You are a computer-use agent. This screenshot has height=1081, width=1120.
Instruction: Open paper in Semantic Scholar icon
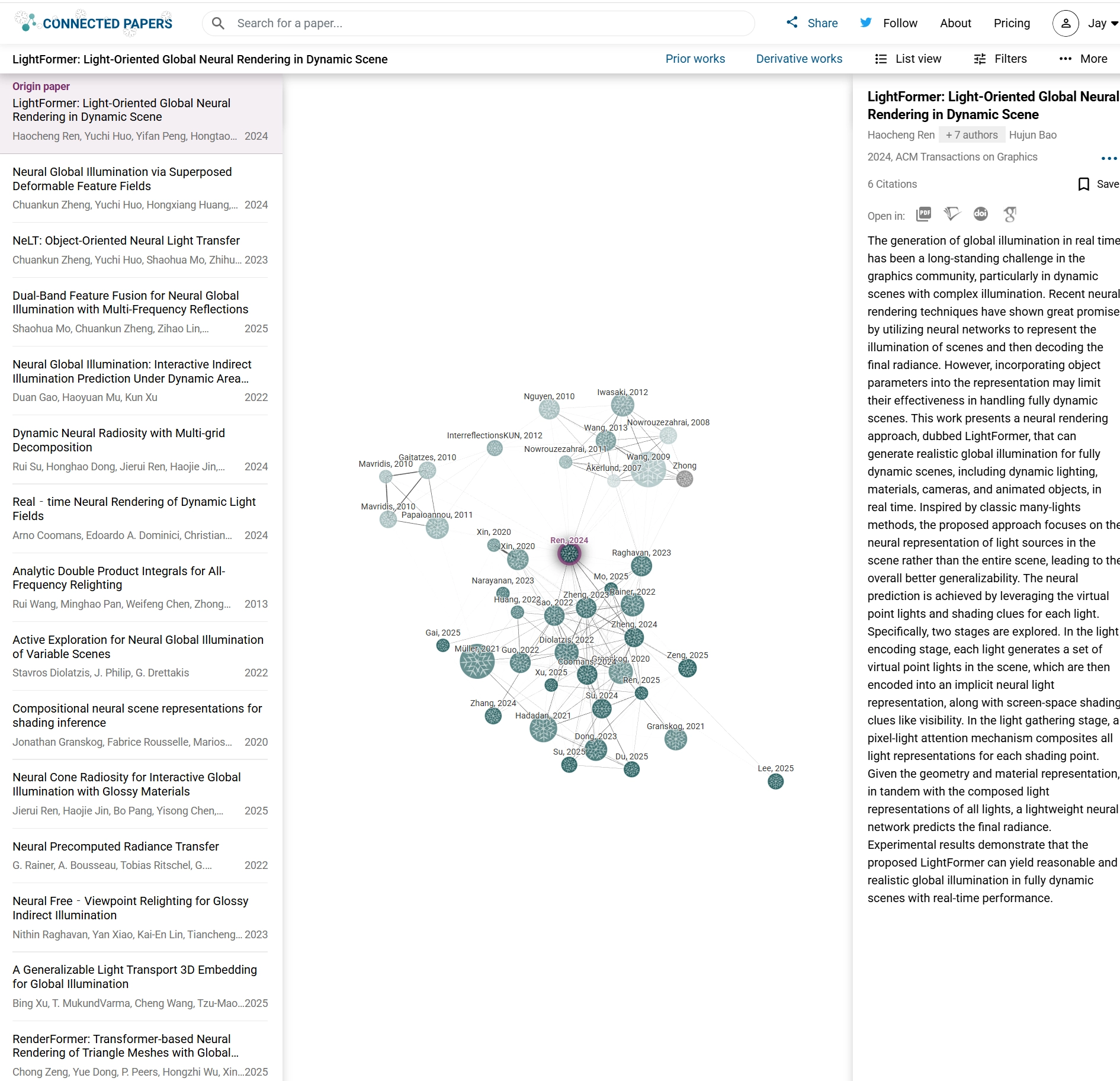(952, 214)
